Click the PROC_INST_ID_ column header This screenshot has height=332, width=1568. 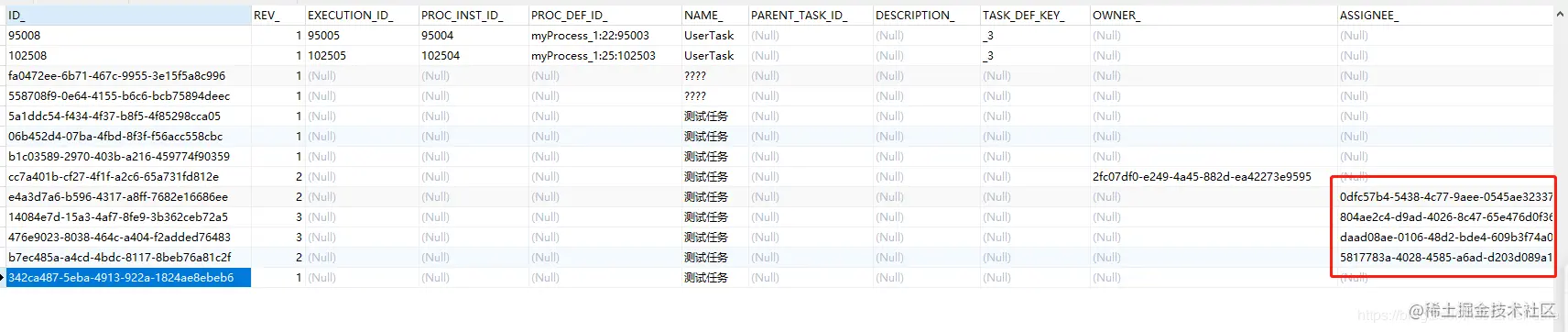coord(474,16)
